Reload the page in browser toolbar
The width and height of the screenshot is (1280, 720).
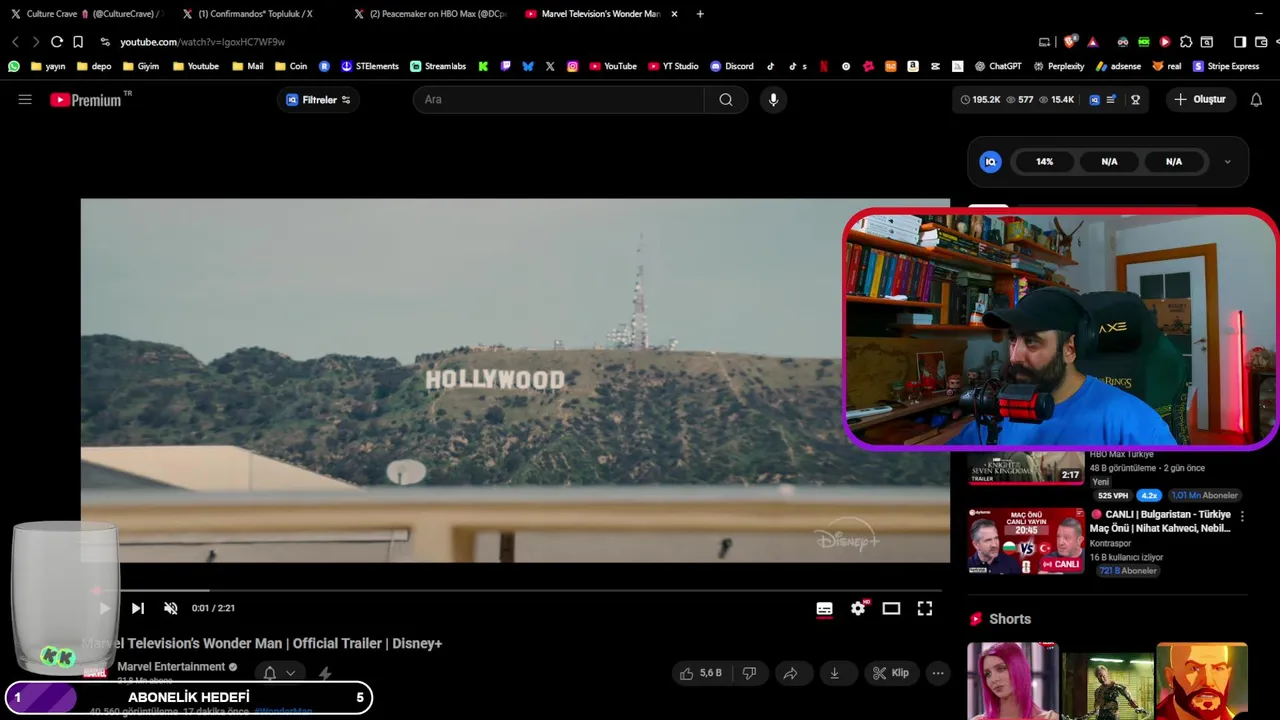57,42
